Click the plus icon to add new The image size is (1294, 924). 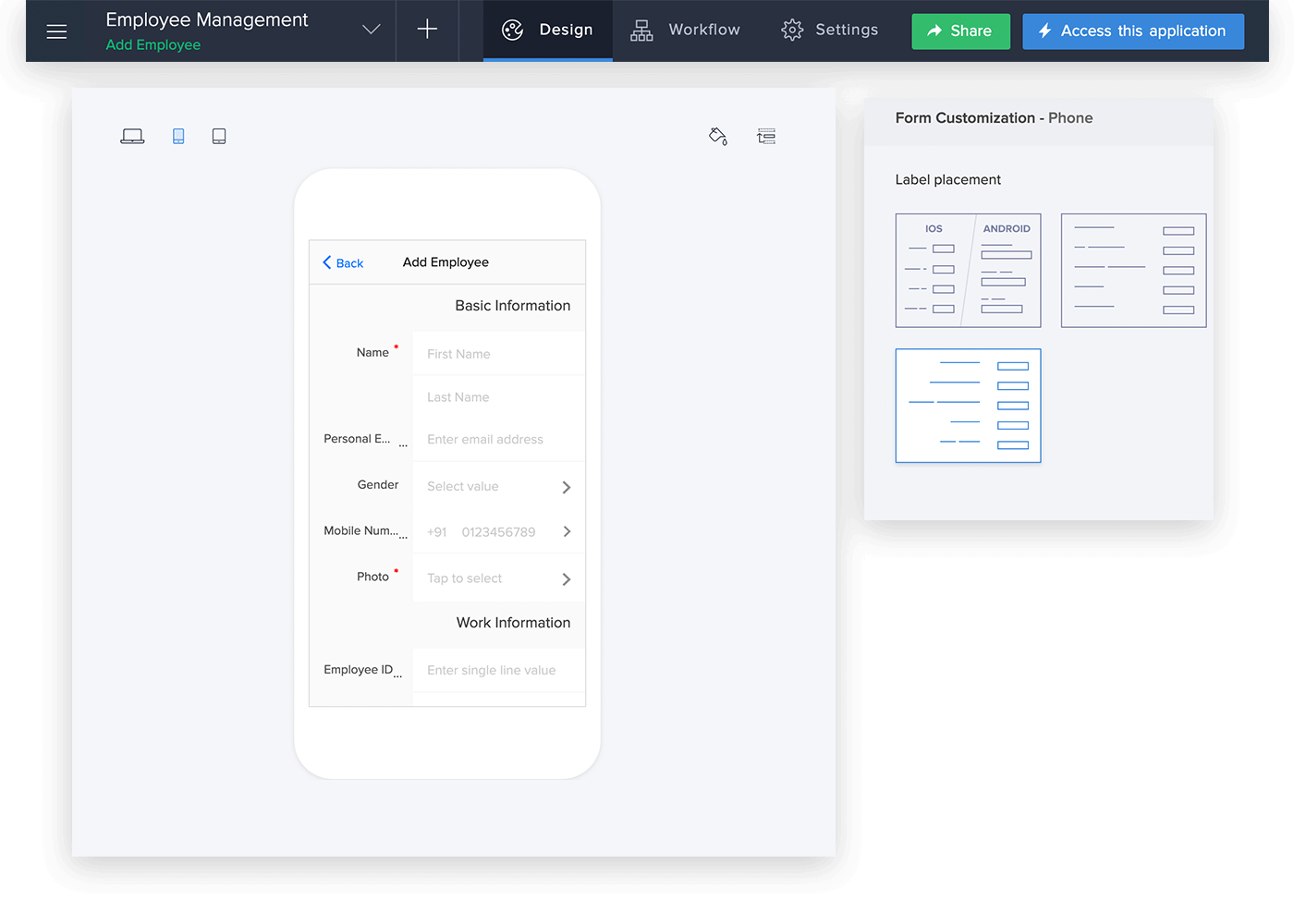tap(427, 30)
